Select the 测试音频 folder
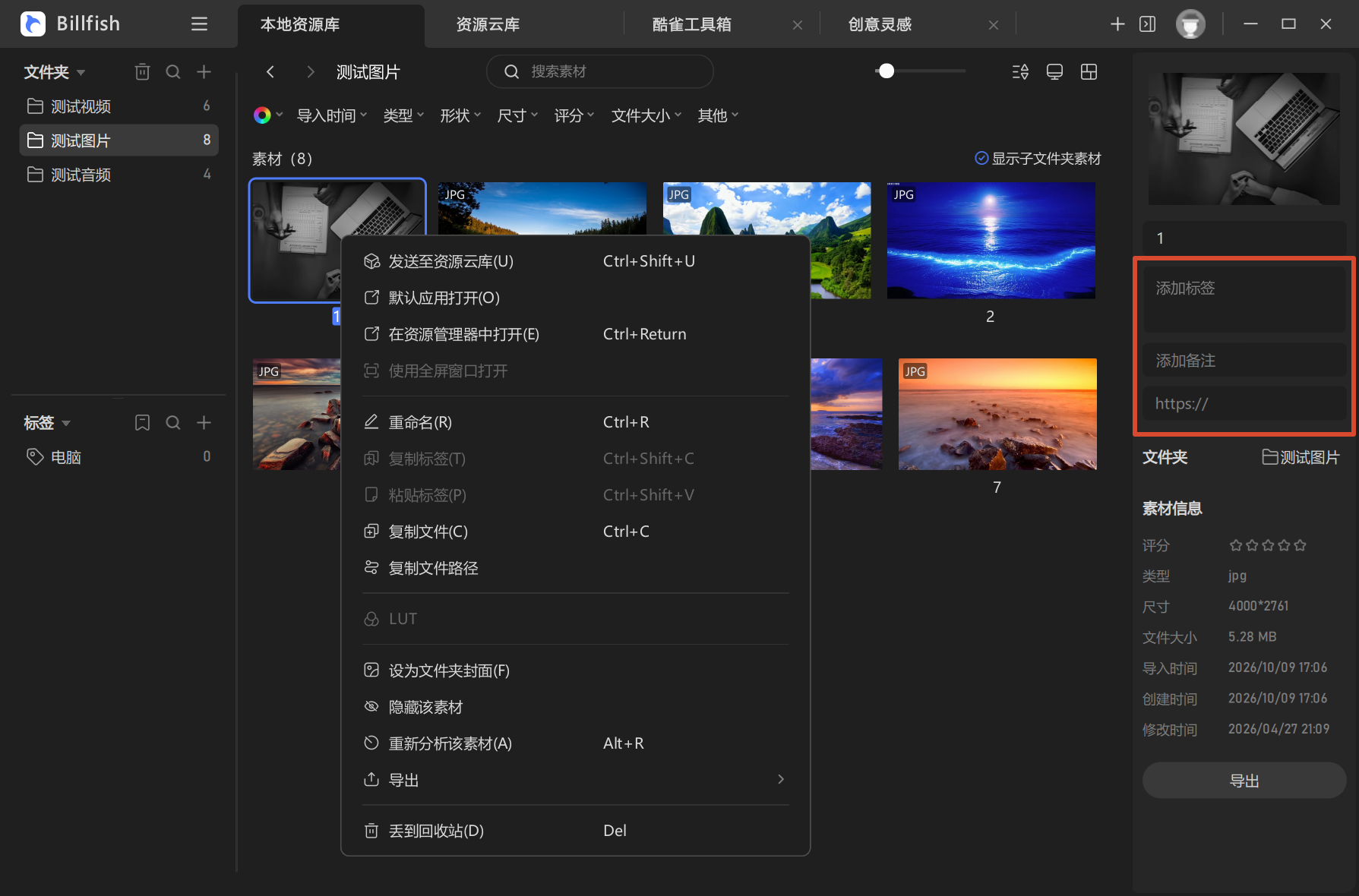The width and height of the screenshot is (1359, 896). [119, 175]
